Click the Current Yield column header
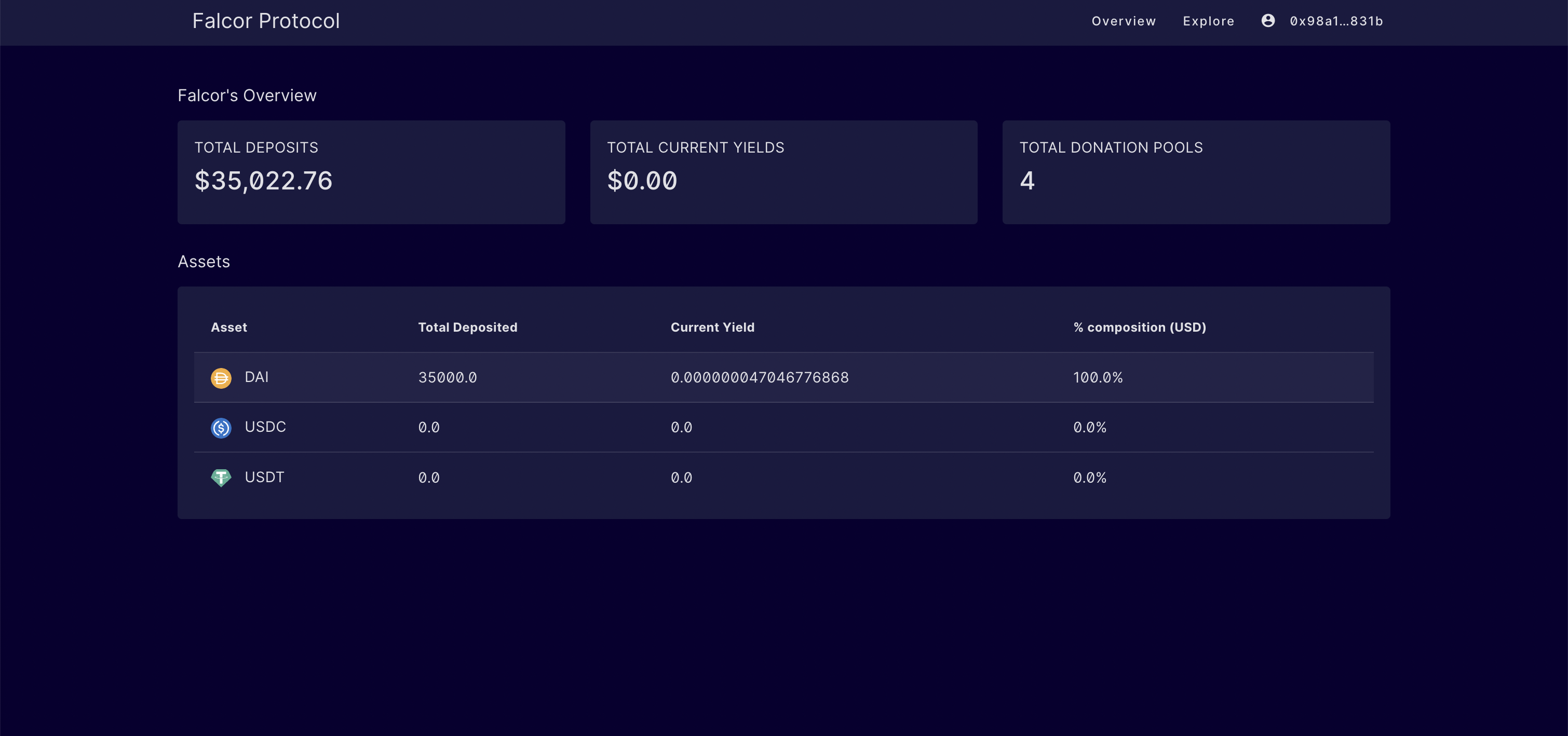The image size is (1568, 736). (x=712, y=327)
